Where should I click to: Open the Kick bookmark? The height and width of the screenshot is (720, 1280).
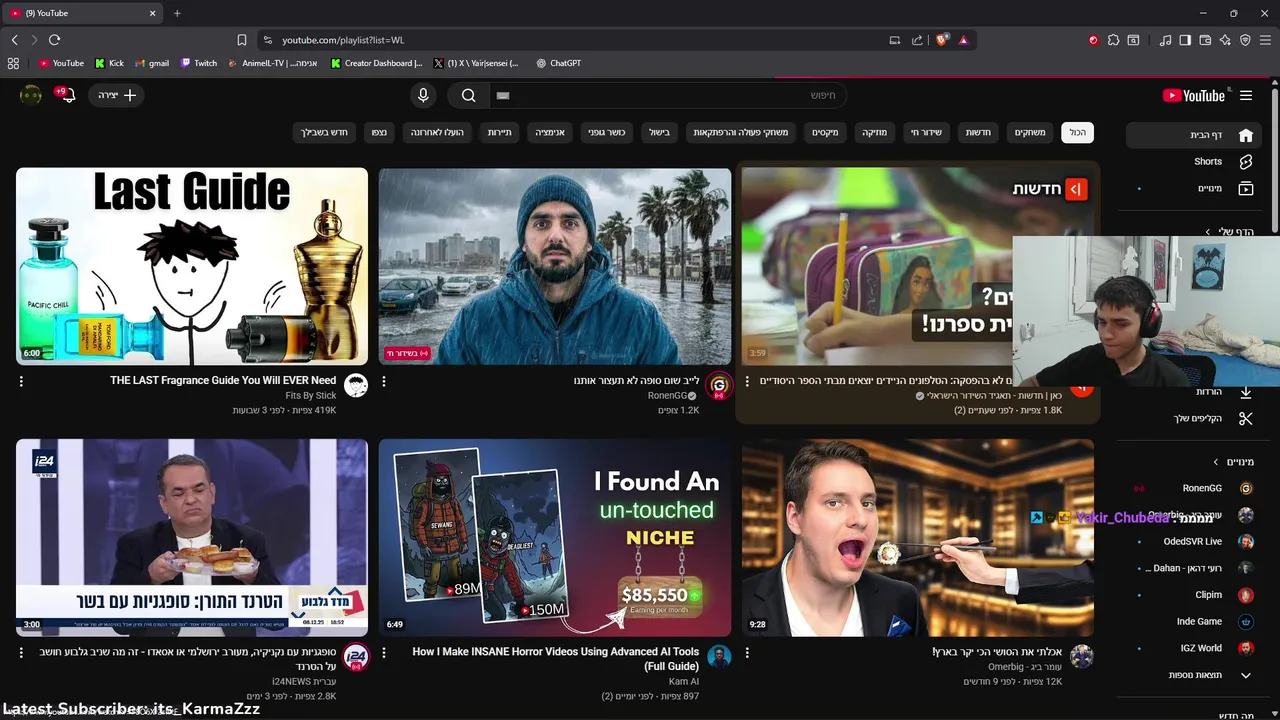click(109, 63)
